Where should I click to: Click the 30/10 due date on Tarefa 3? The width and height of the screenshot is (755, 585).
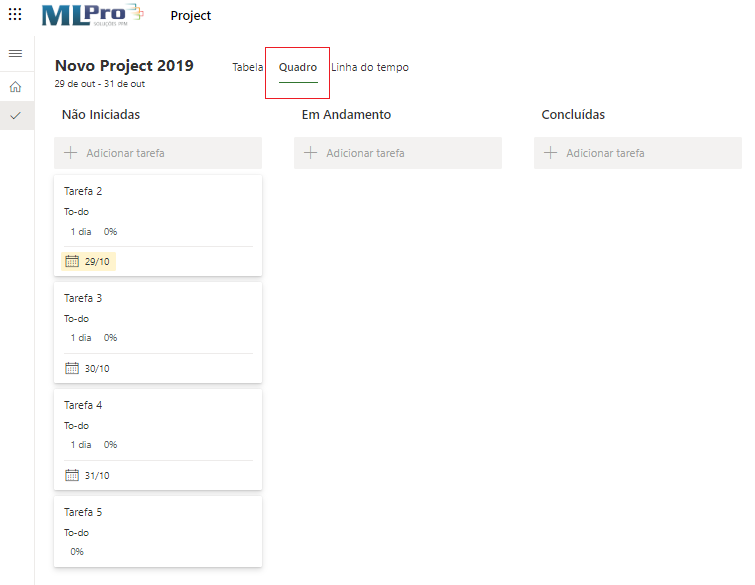point(97,368)
